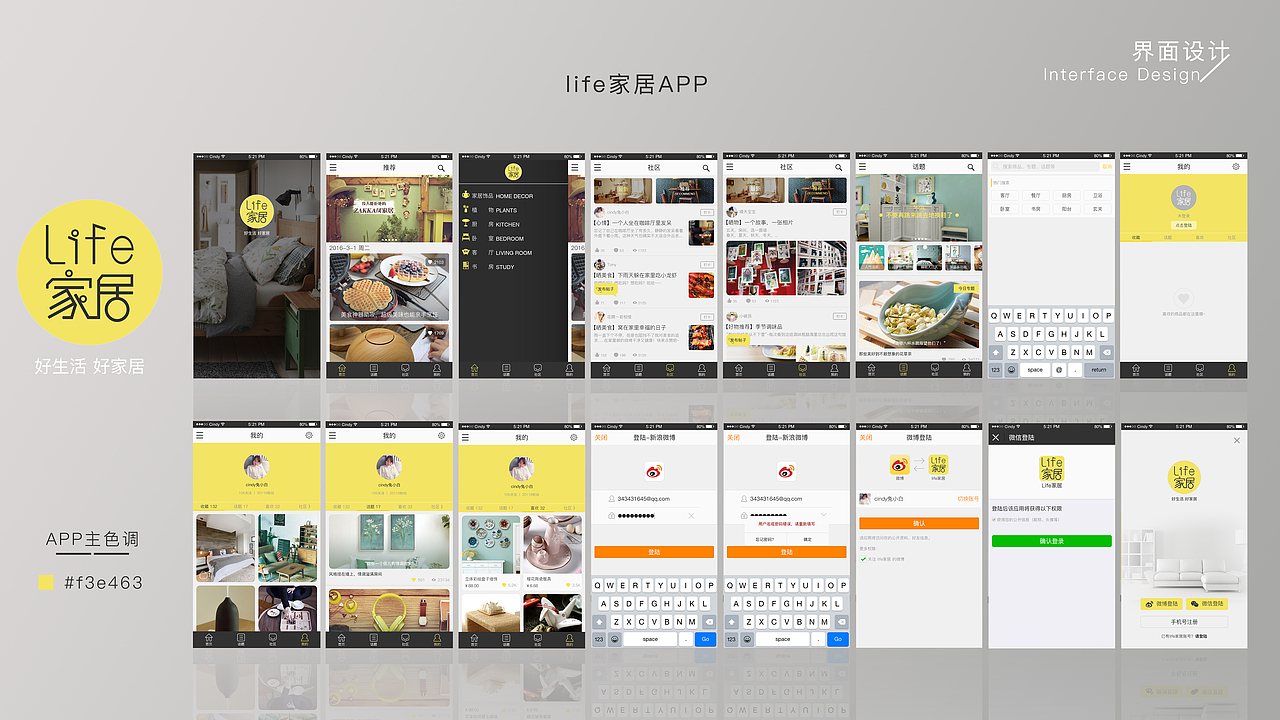Image resolution: width=1280 pixels, height=720 pixels.
Task: Tap the empty-state heart icon on 我的 screen
Action: 1184,298
